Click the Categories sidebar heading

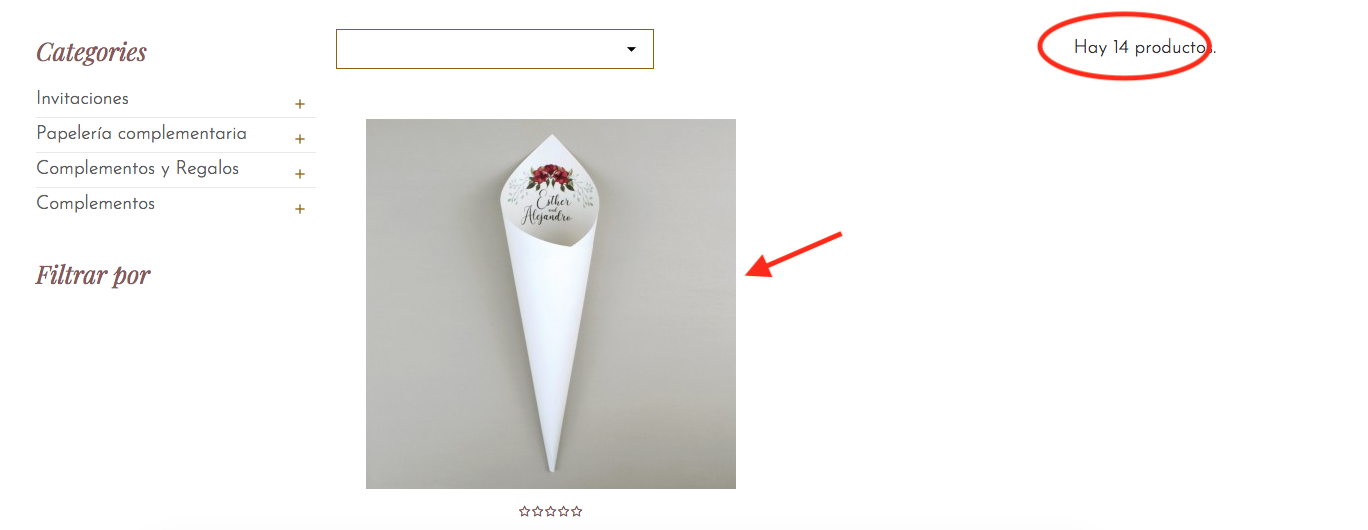point(92,52)
